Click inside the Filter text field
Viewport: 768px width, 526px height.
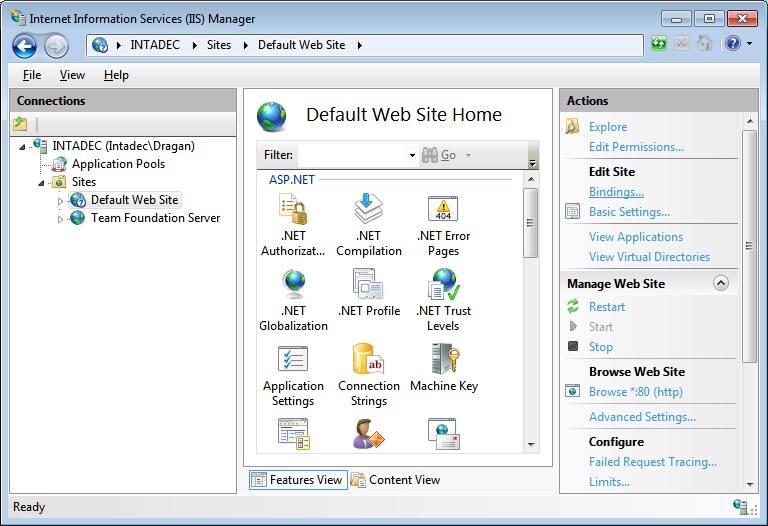353,155
